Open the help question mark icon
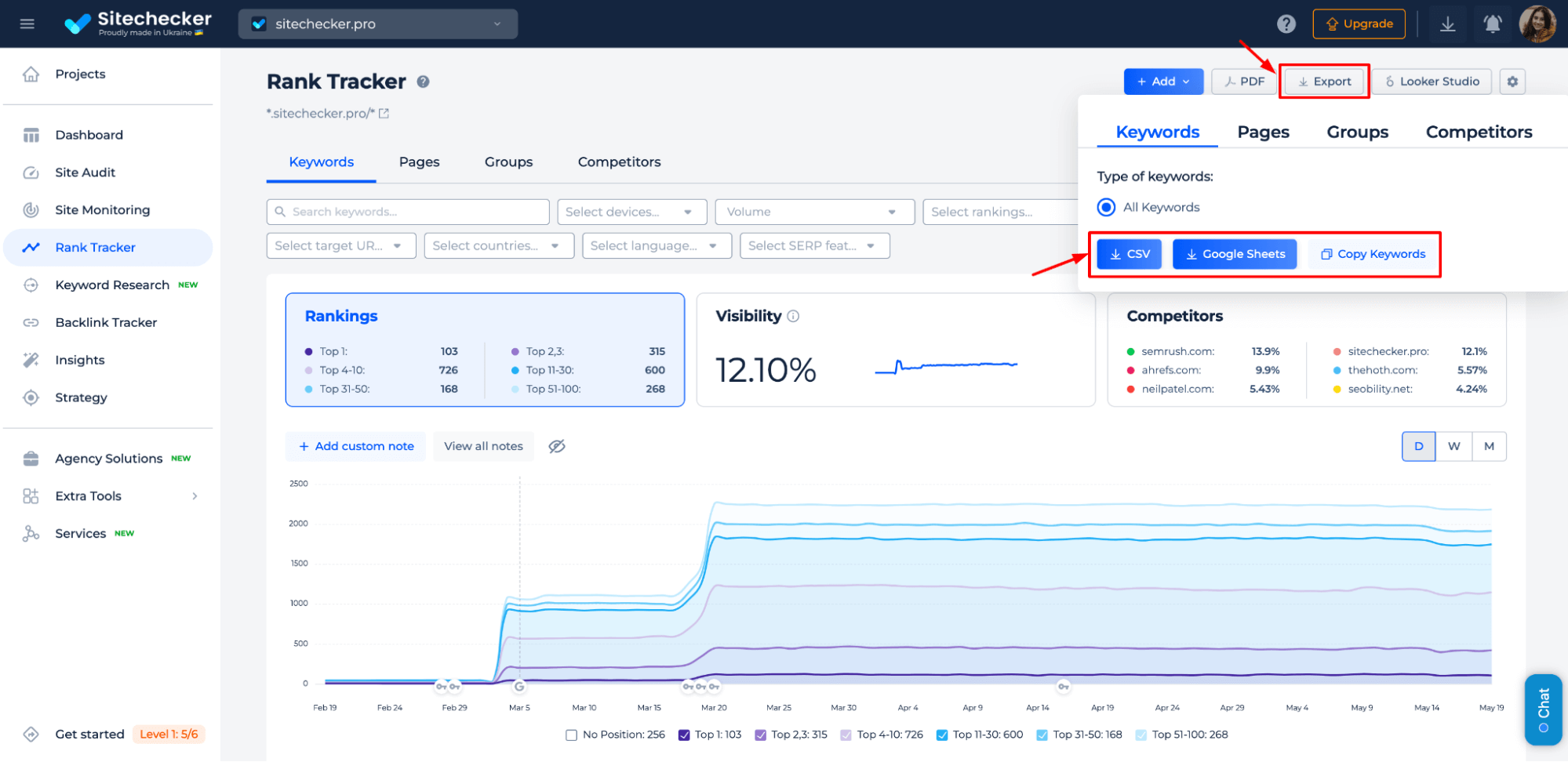 [x=1286, y=24]
